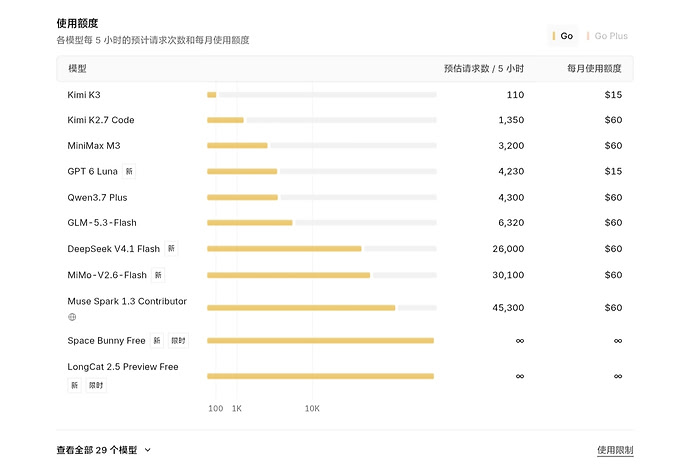Click the chevron next to 查看全部 29 个模型
This screenshot has width=690, height=476.
(147, 450)
